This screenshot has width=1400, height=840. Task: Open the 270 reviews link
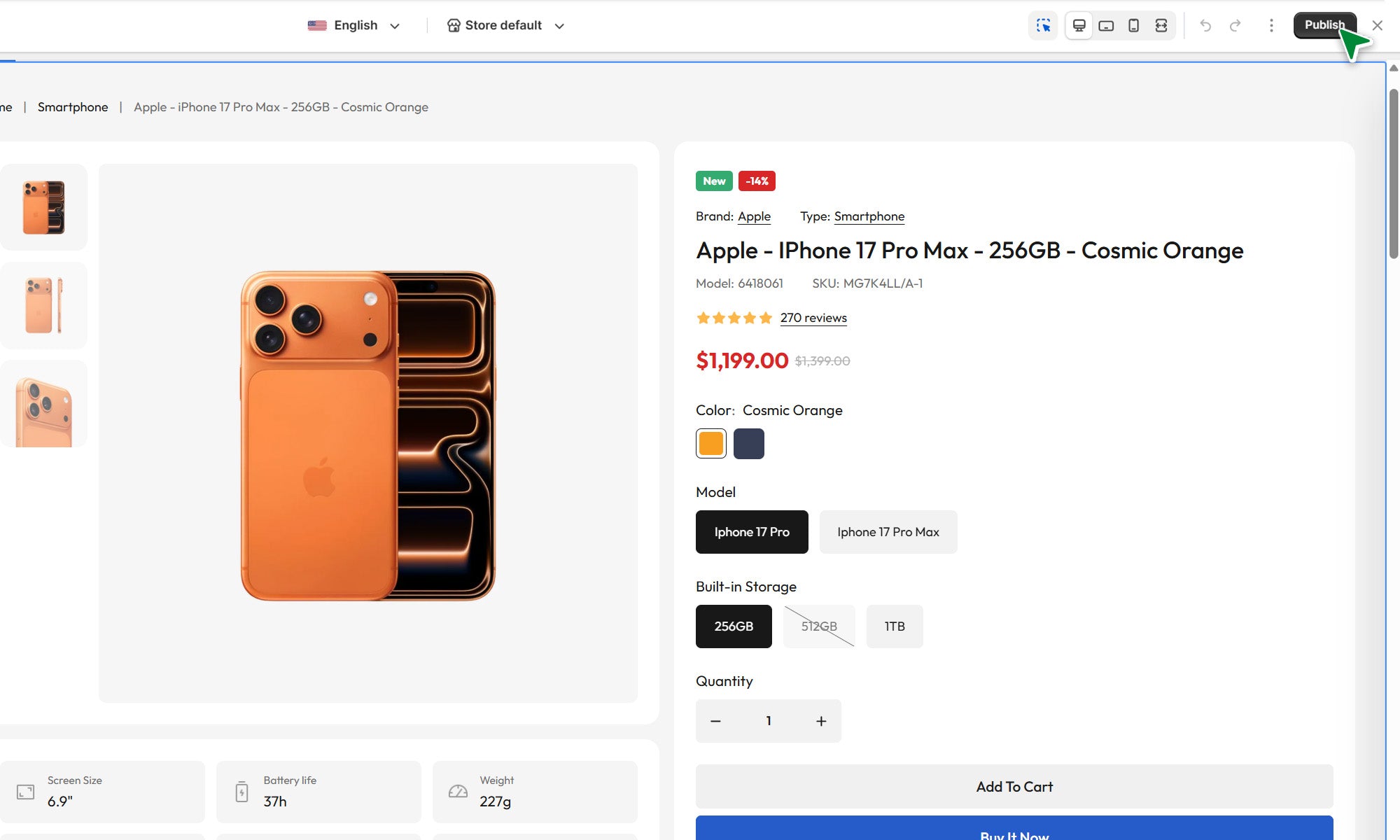click(813, 318)
